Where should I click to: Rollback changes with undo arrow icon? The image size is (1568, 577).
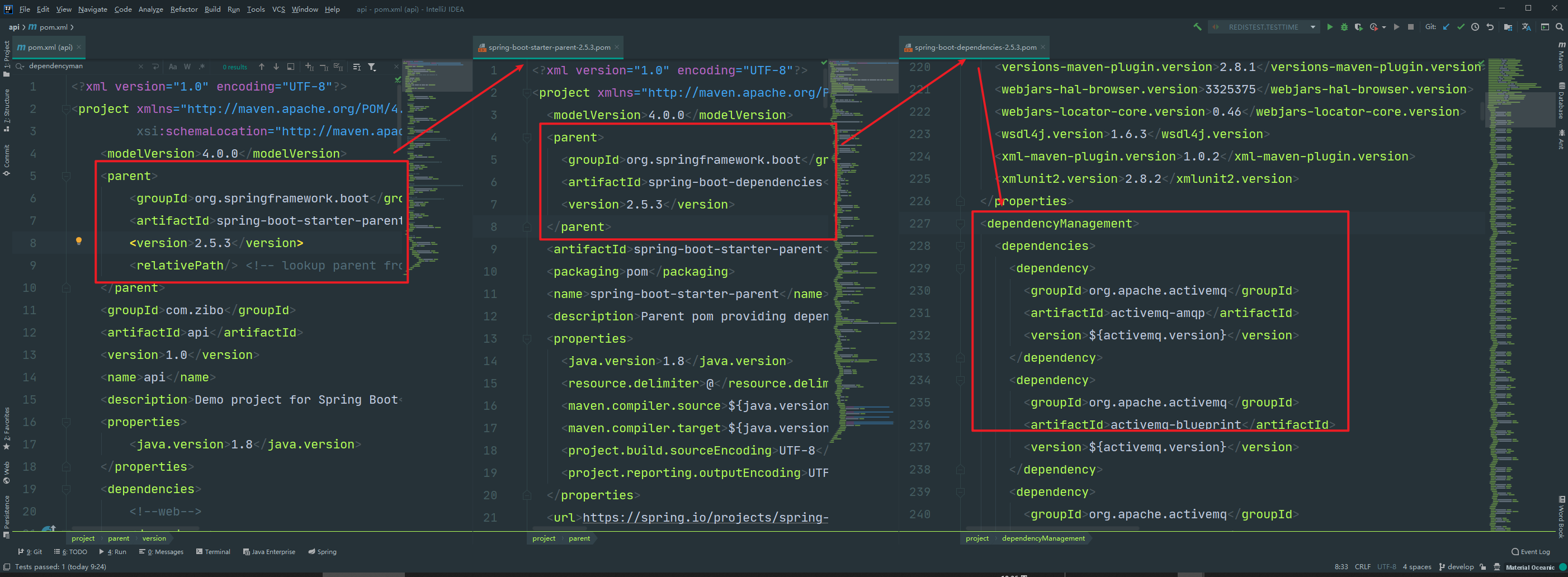[1490, 27]
